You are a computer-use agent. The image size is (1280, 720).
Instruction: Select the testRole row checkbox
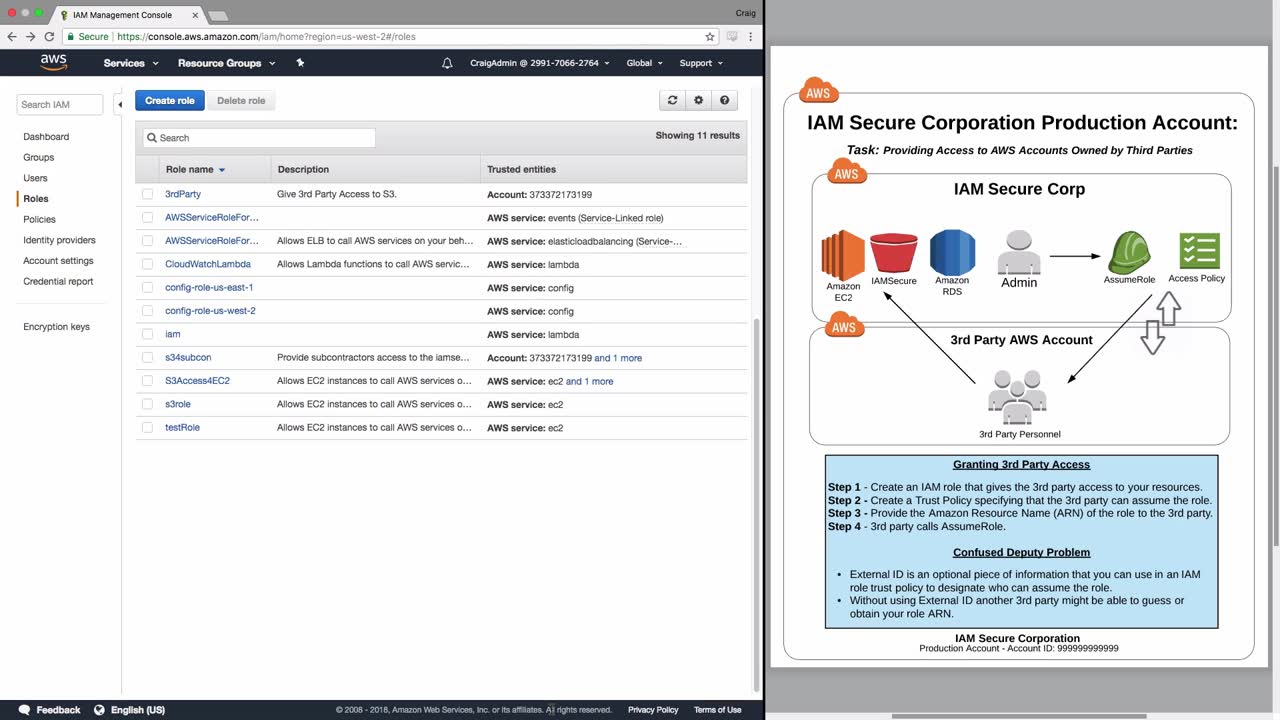(148, 428)
